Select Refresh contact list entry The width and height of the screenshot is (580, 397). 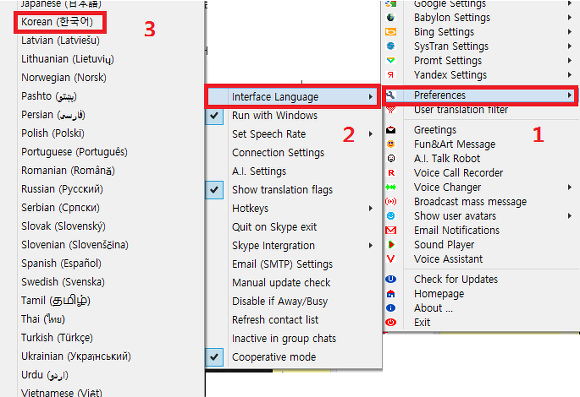275,320
